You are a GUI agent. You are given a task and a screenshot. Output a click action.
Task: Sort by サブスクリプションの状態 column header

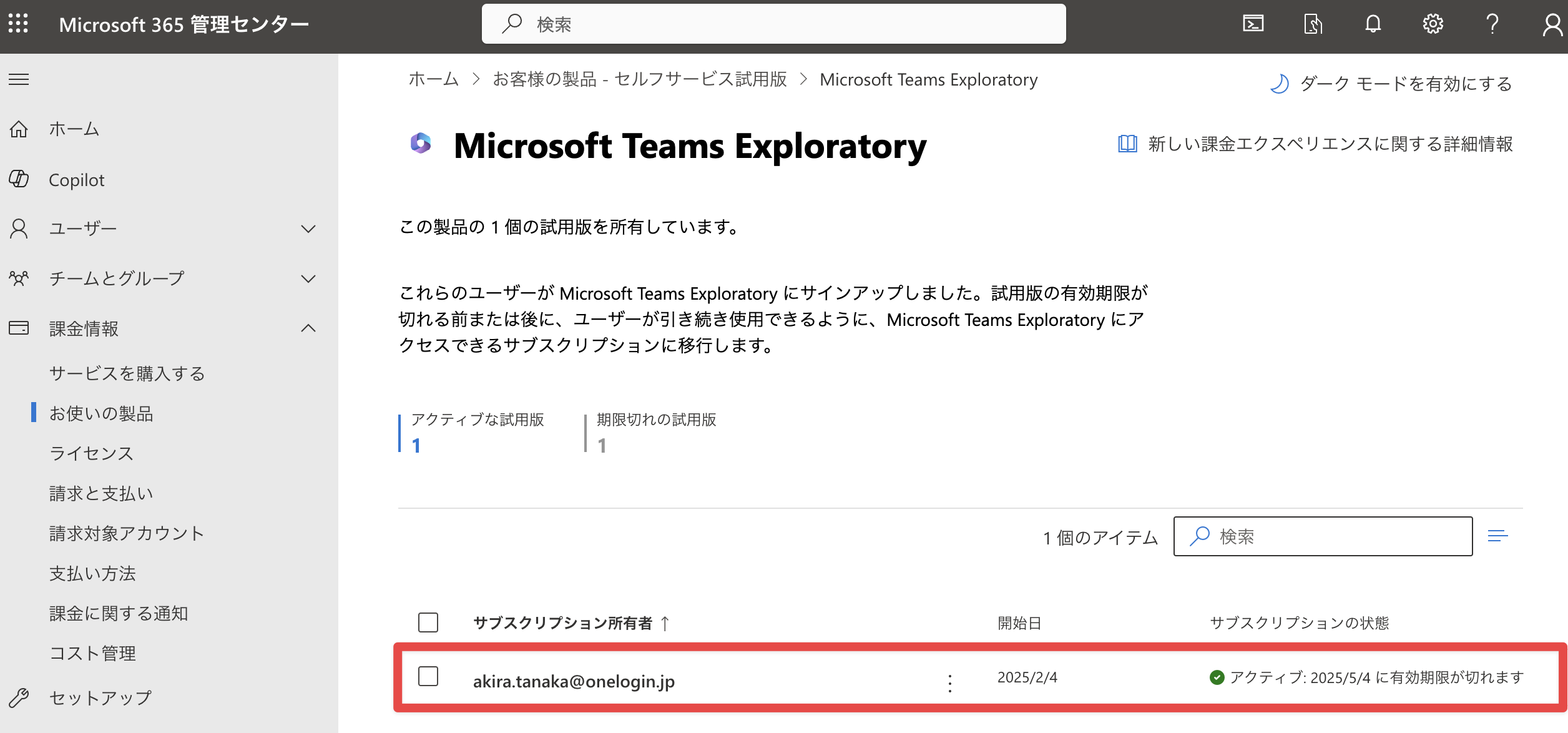click(1299, 622)
